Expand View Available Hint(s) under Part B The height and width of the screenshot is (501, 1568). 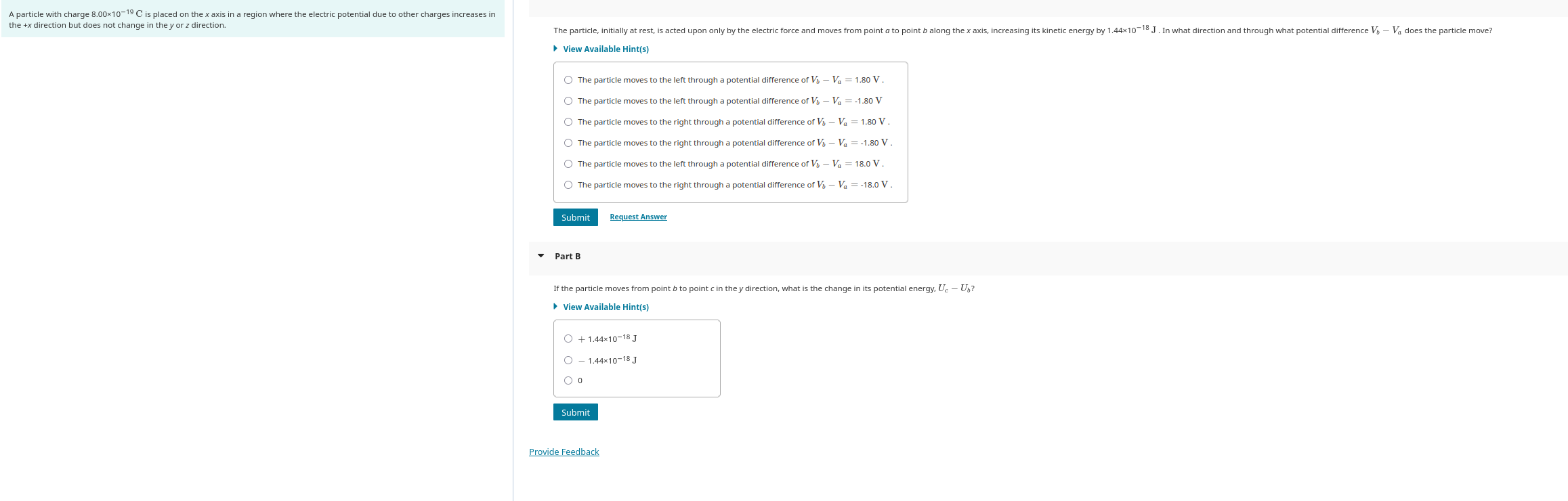[x=606, y=307]
